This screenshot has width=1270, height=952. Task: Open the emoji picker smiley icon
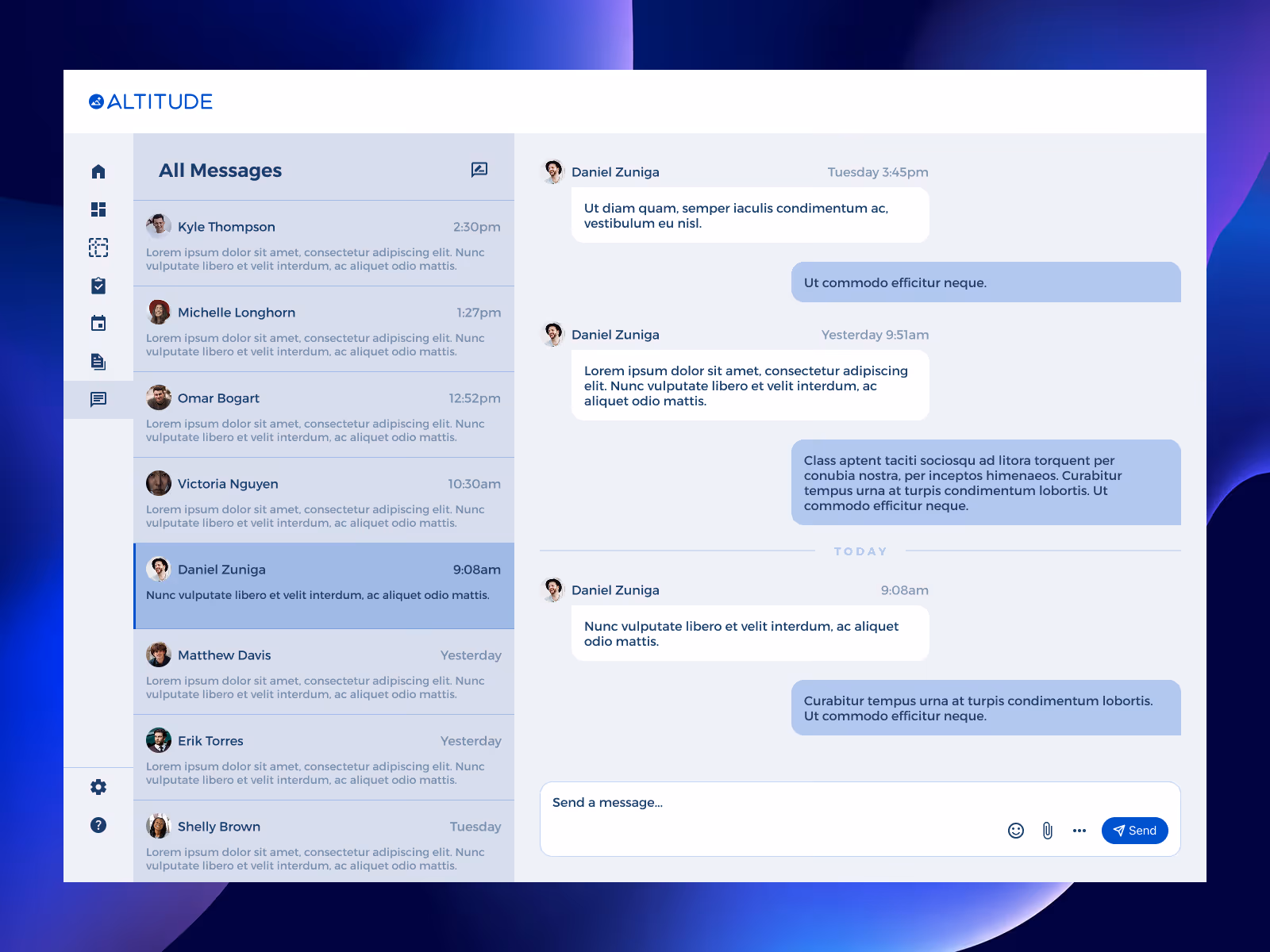tap(1016, 831)
